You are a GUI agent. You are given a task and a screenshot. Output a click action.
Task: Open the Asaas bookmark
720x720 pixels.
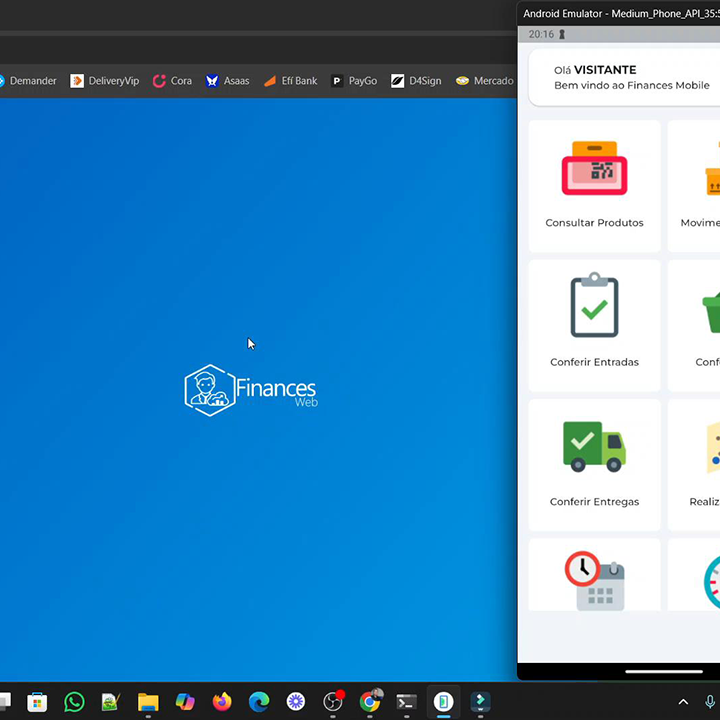(x=227, y=81)
